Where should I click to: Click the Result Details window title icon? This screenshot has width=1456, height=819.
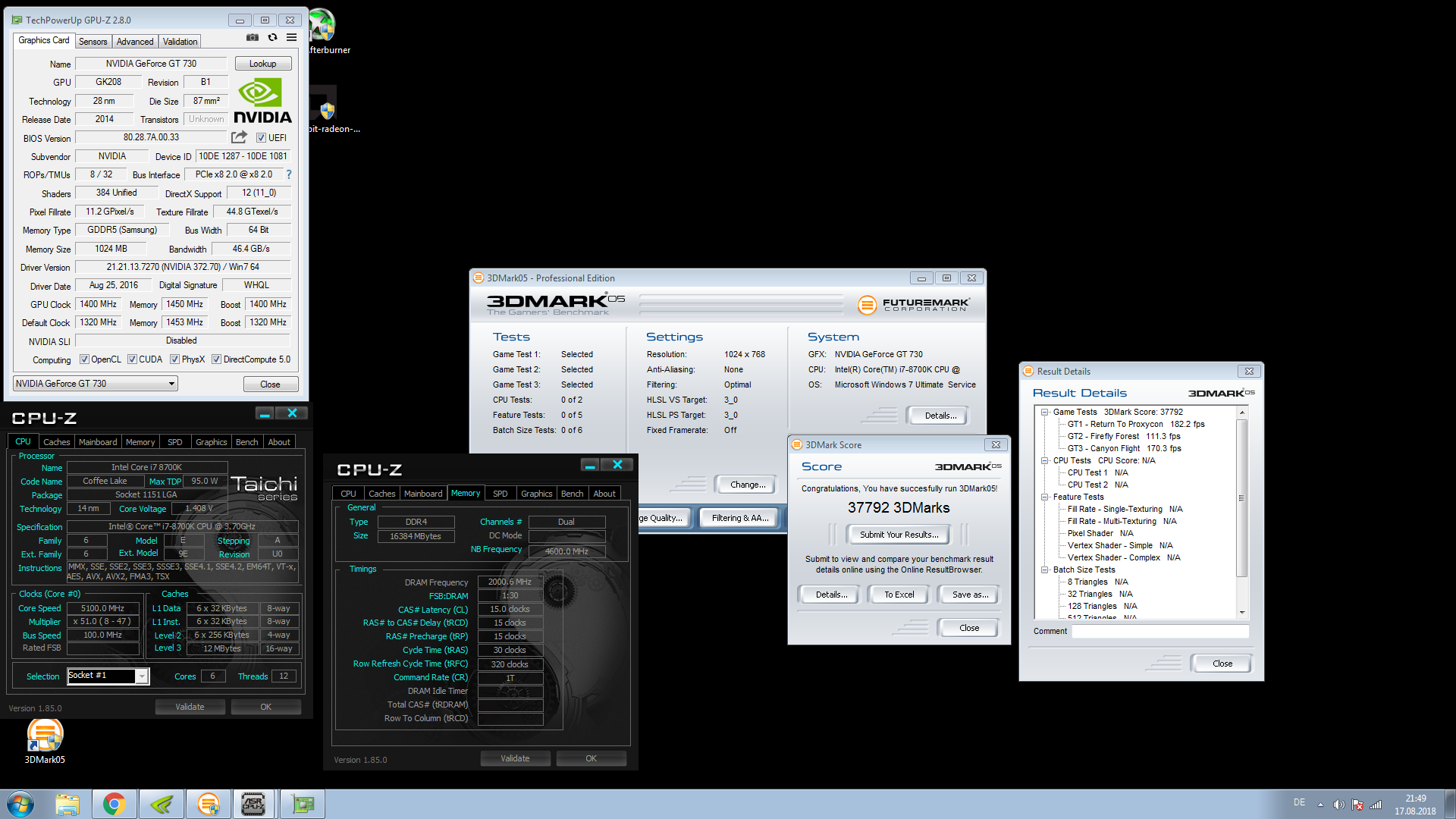tap(1028, 371)
